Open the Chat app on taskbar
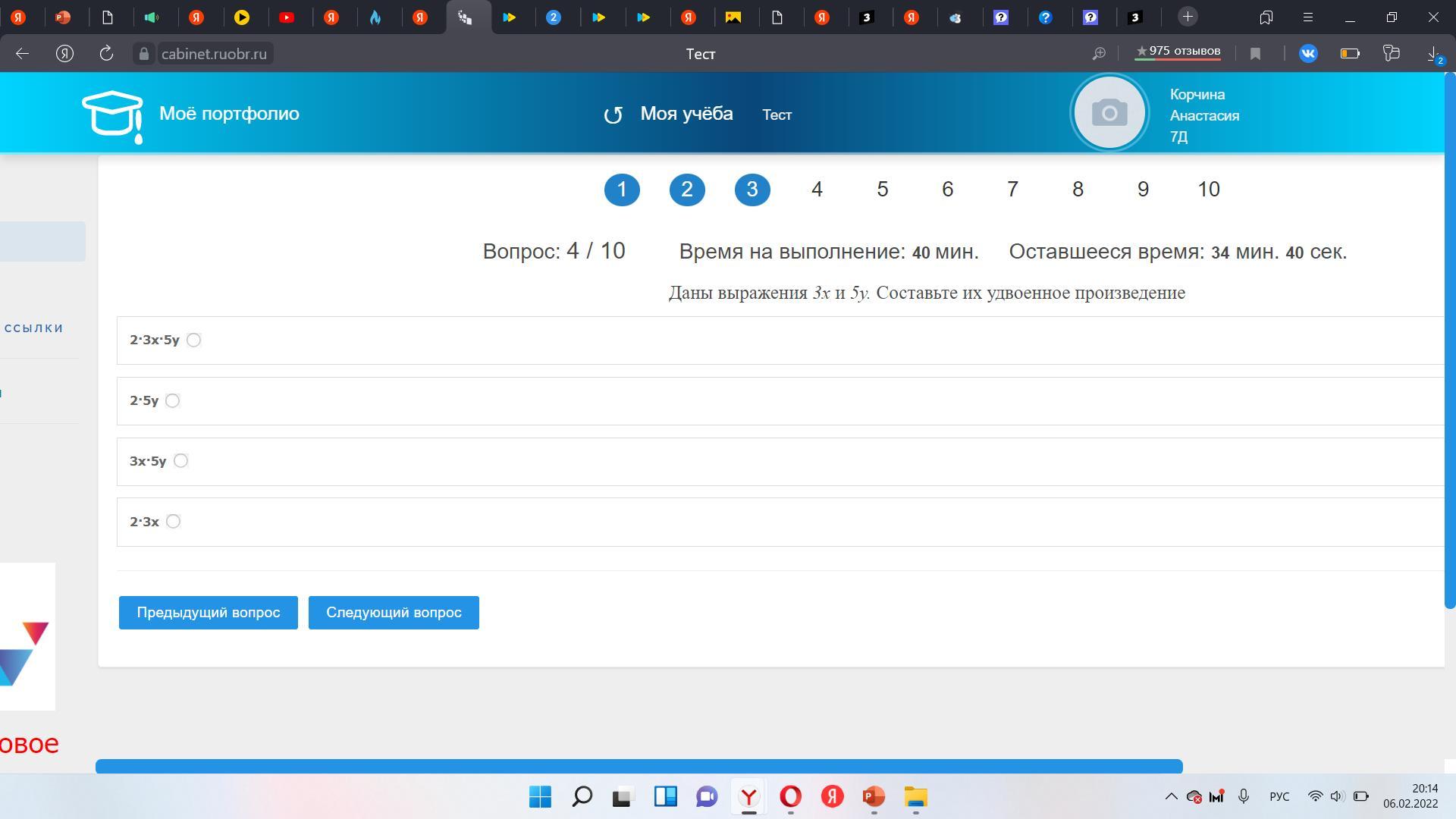Image resolution: width=1456 pixels, height=819 pixels. coord(707,797)
